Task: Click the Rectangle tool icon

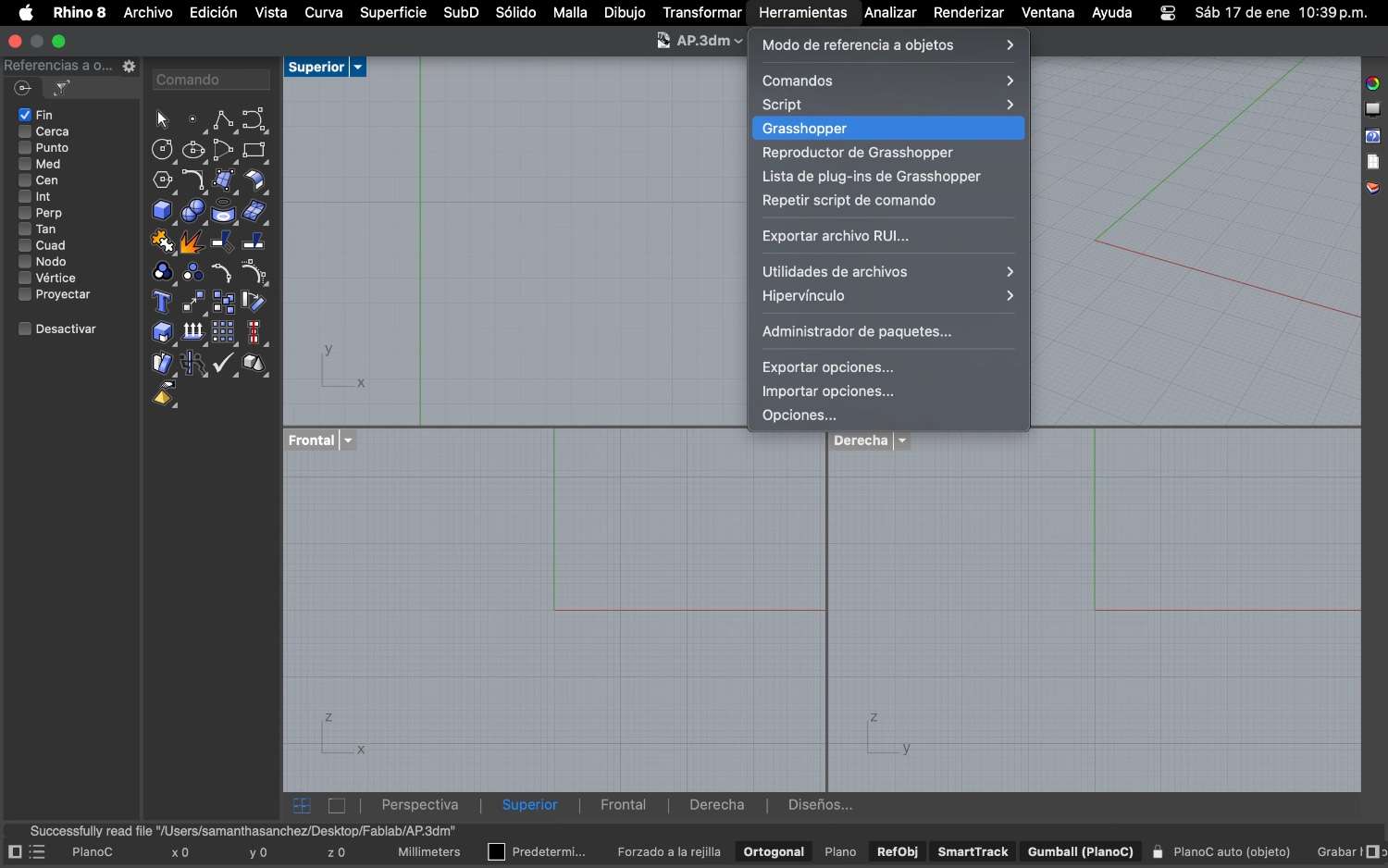Action: [254, 150]
